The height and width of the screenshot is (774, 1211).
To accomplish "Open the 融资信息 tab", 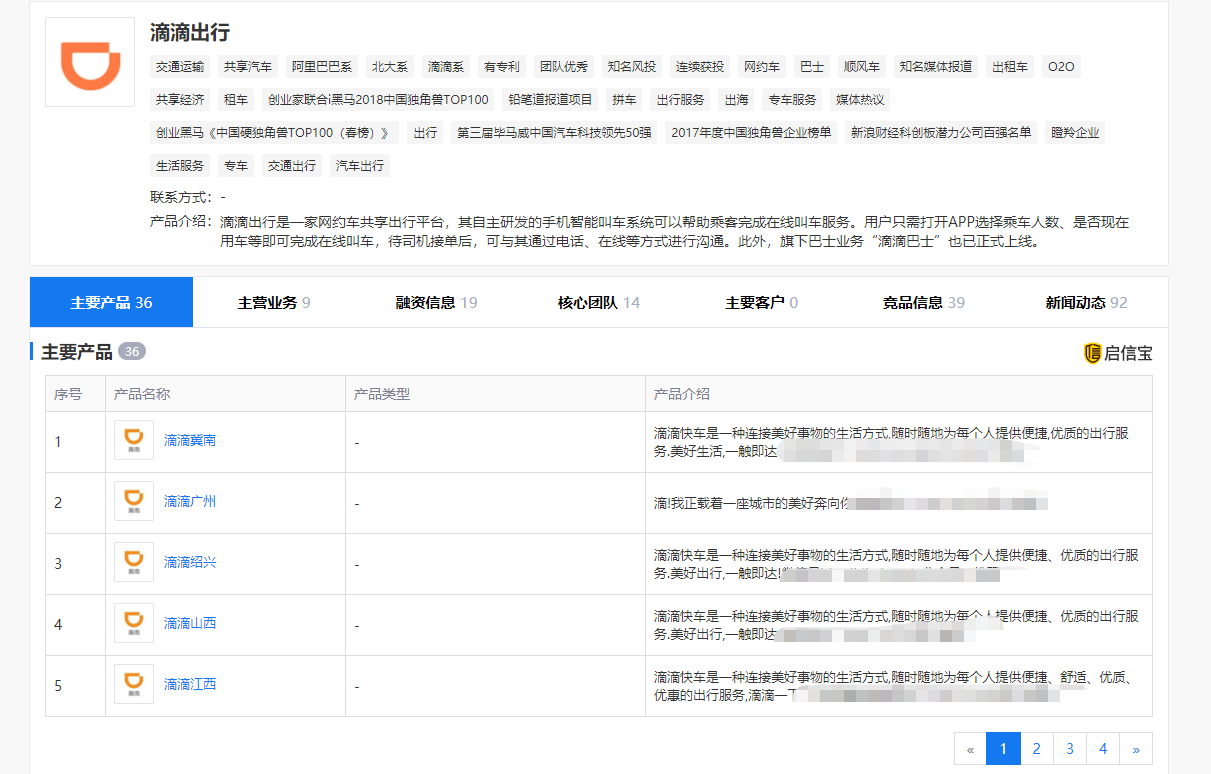I will click(436, 302).
